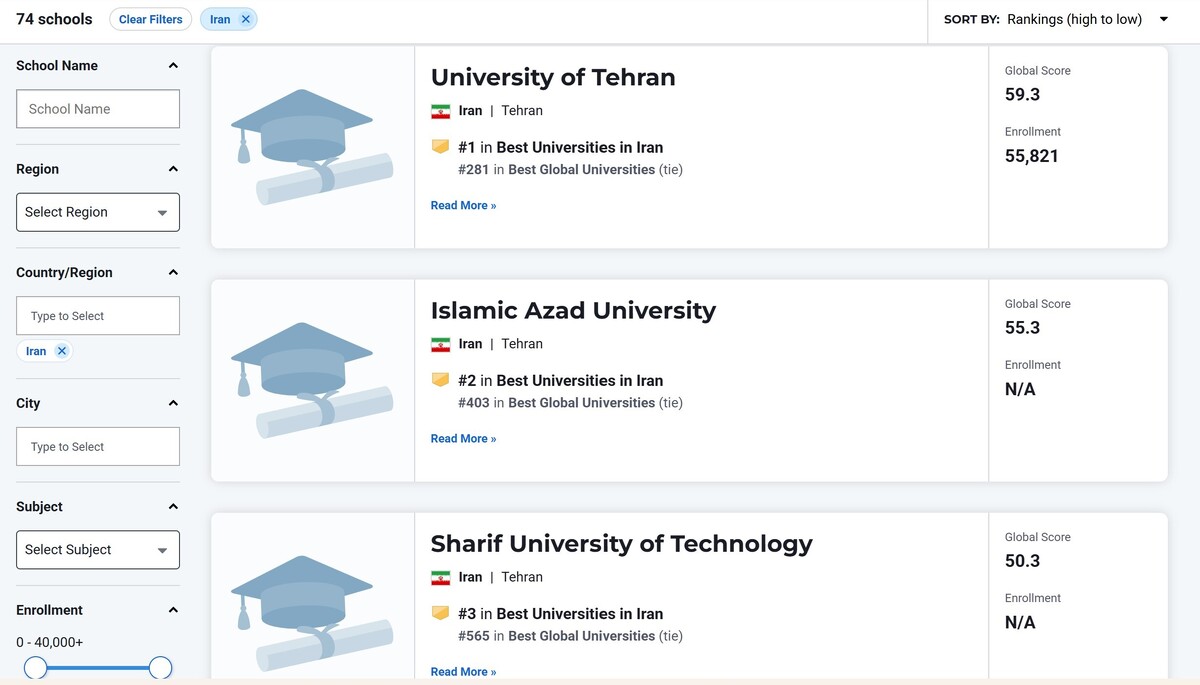Image resolution: width=1200 pixels, height=685 pixels.
Task: Click the Iran flag icon for Islamic Azad University
Action: [x=441, y=344]
